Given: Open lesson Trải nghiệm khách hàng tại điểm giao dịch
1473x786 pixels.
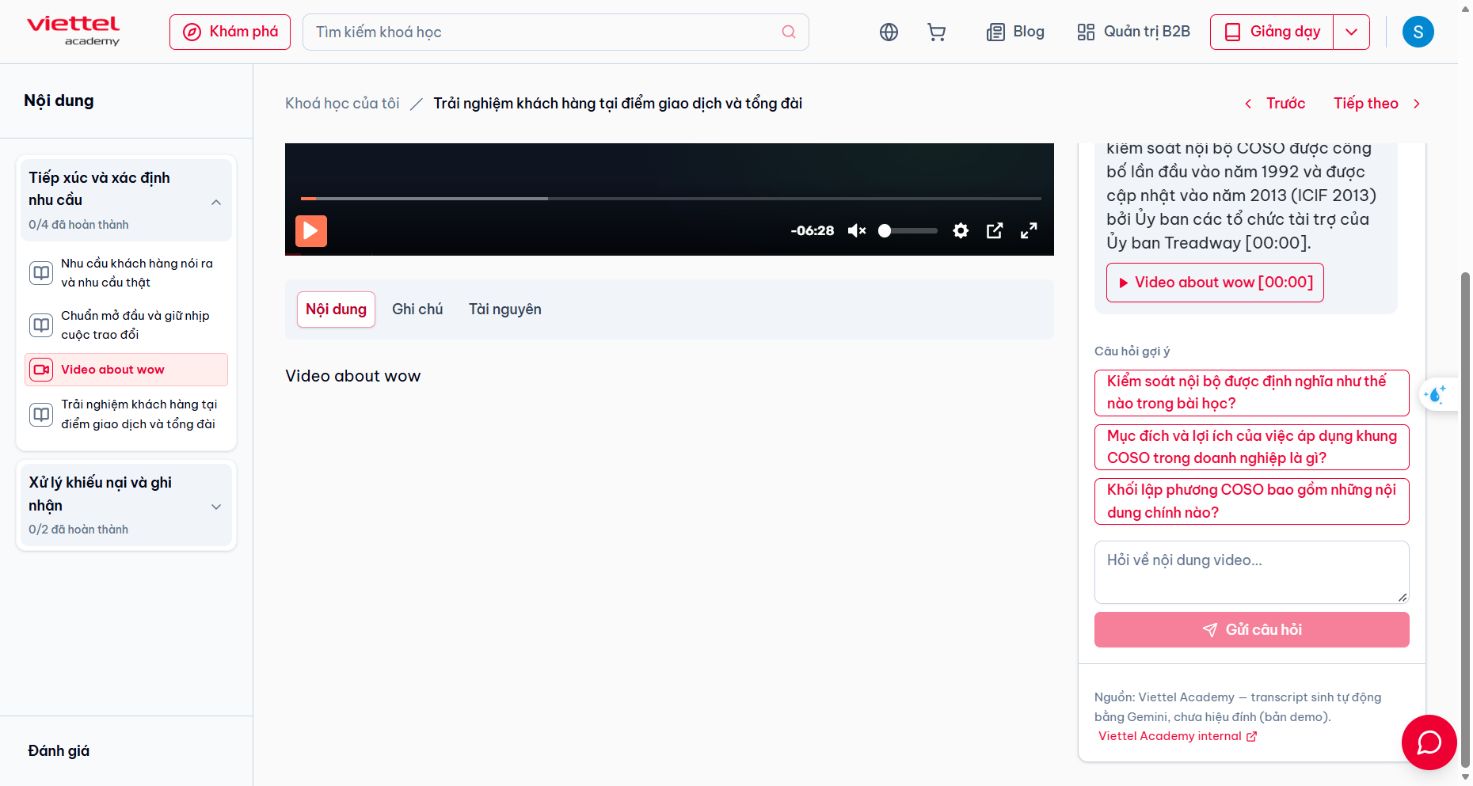Looking at the screenshot, I should [126, 414].
